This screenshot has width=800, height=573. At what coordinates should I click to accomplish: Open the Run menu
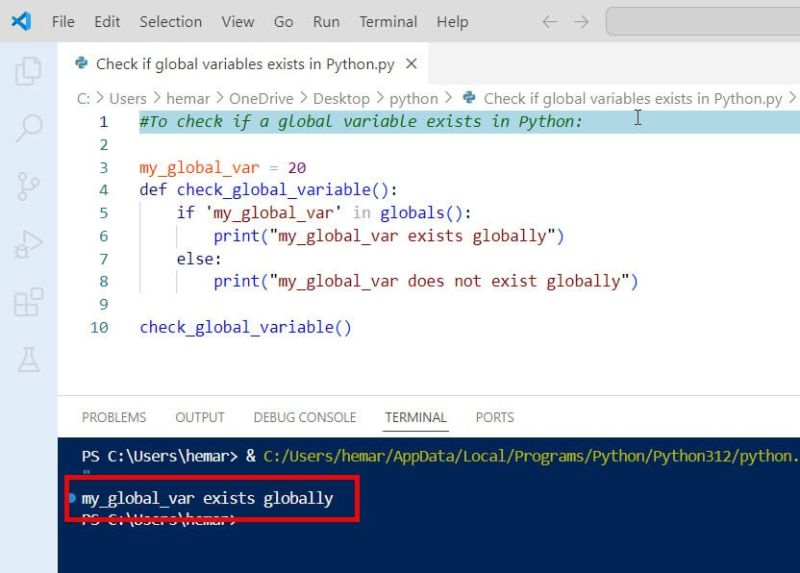[x=326, y=22]
